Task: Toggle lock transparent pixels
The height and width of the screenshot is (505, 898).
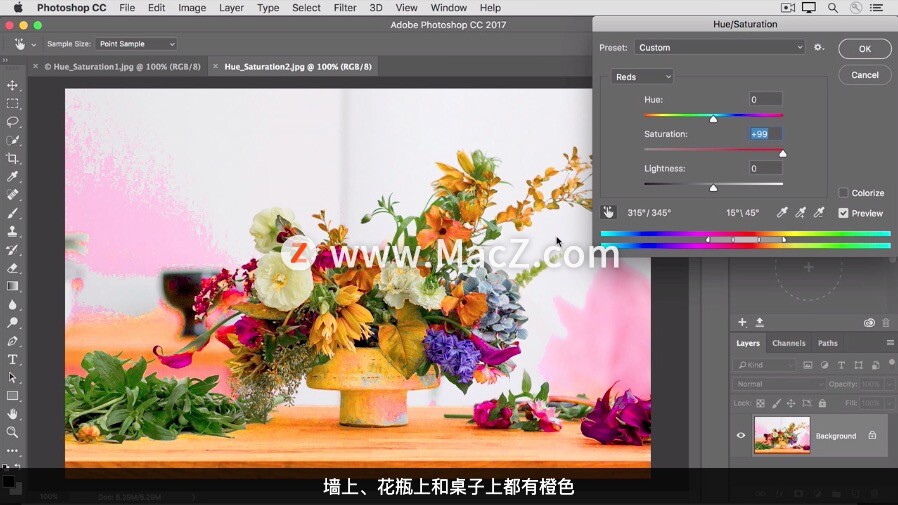Action: coord(761,403)
